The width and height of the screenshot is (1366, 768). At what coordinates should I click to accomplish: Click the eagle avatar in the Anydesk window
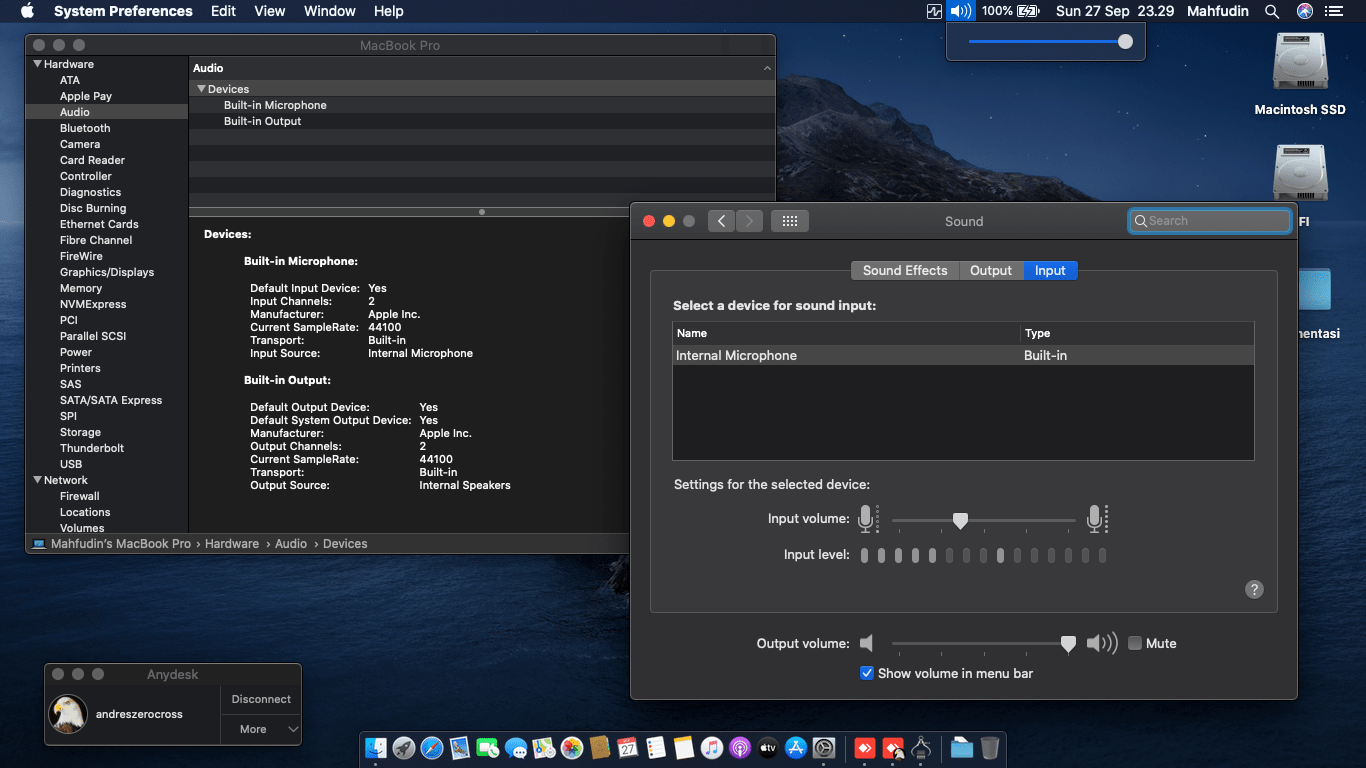[68, 714]
